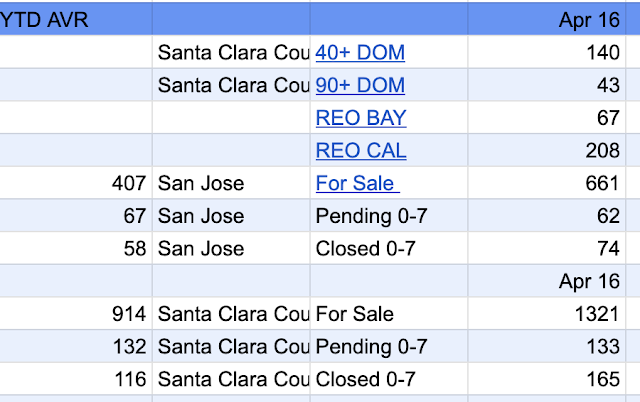Click the second Apr 16 label cell
The height and width of the screenshot is (402, 640).
pos(547,281)
